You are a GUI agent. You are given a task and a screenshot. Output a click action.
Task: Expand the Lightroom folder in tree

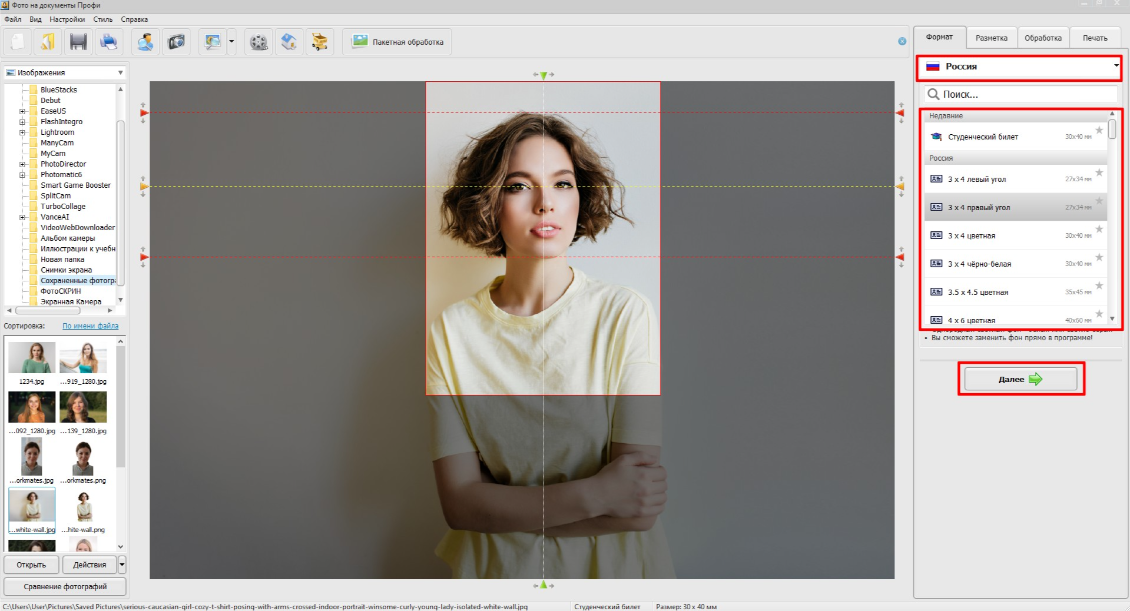click(x=22, y=132)
